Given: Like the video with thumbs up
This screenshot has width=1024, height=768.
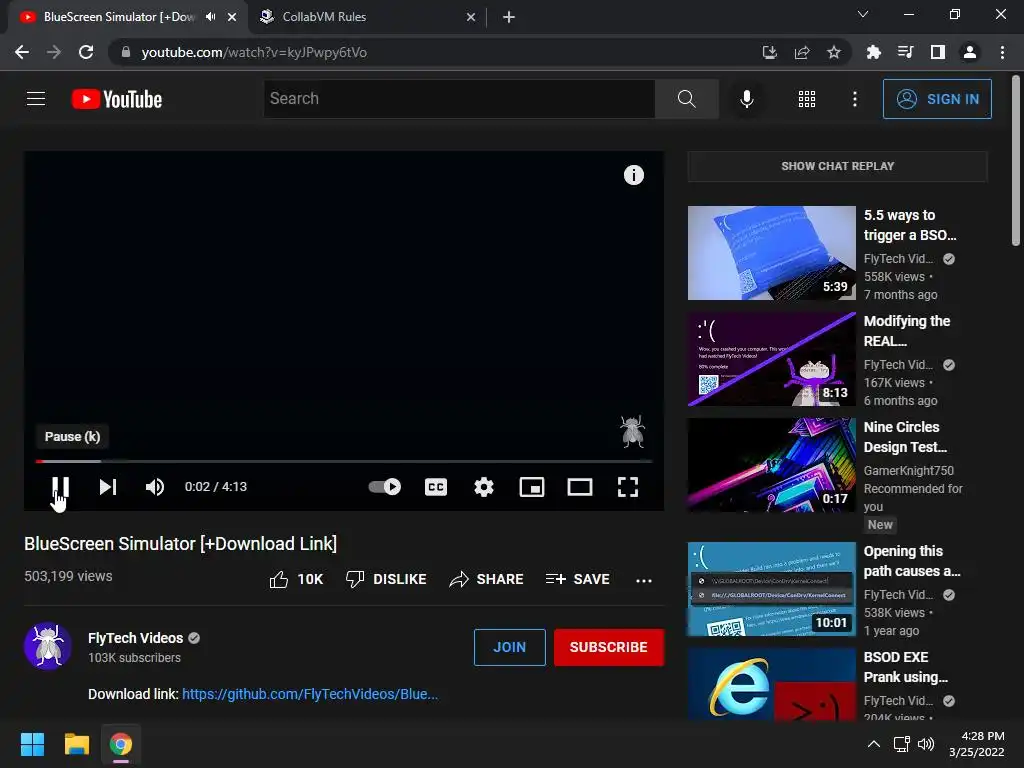Looking at the screenshot, I should click(296, 579).
